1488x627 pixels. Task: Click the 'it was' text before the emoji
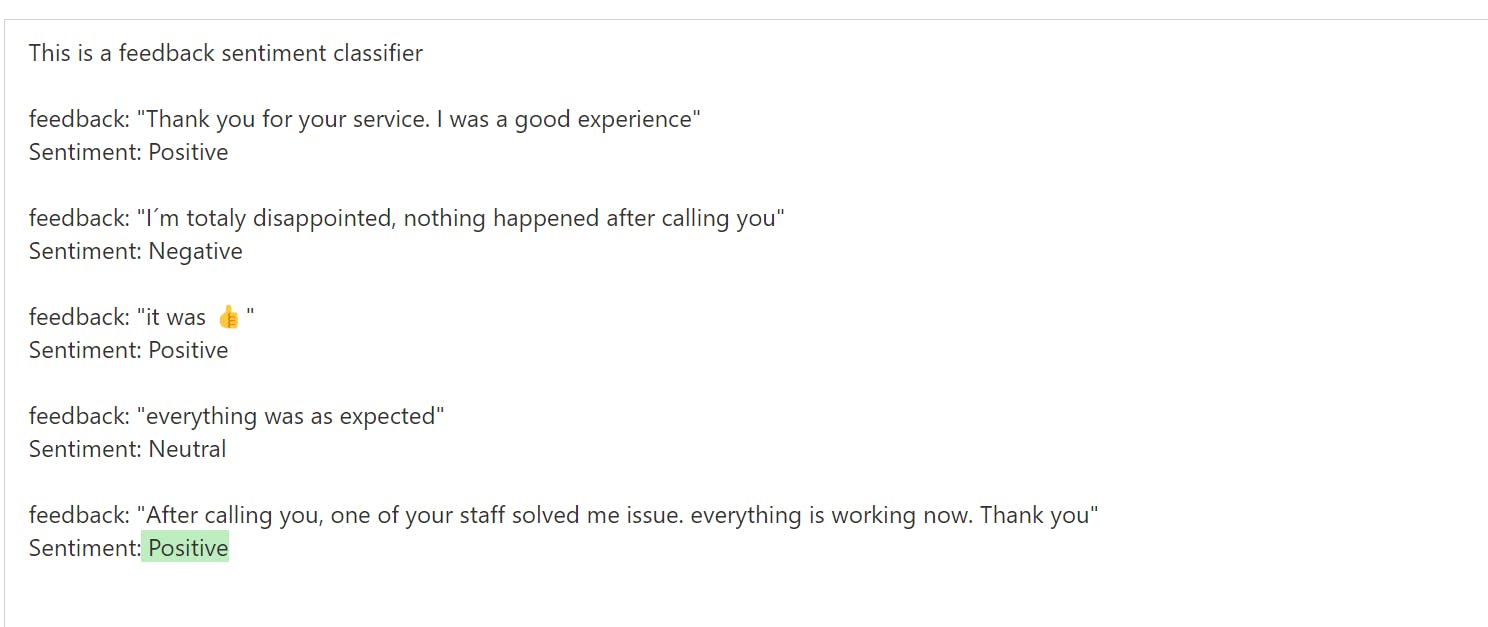point(176,317)
